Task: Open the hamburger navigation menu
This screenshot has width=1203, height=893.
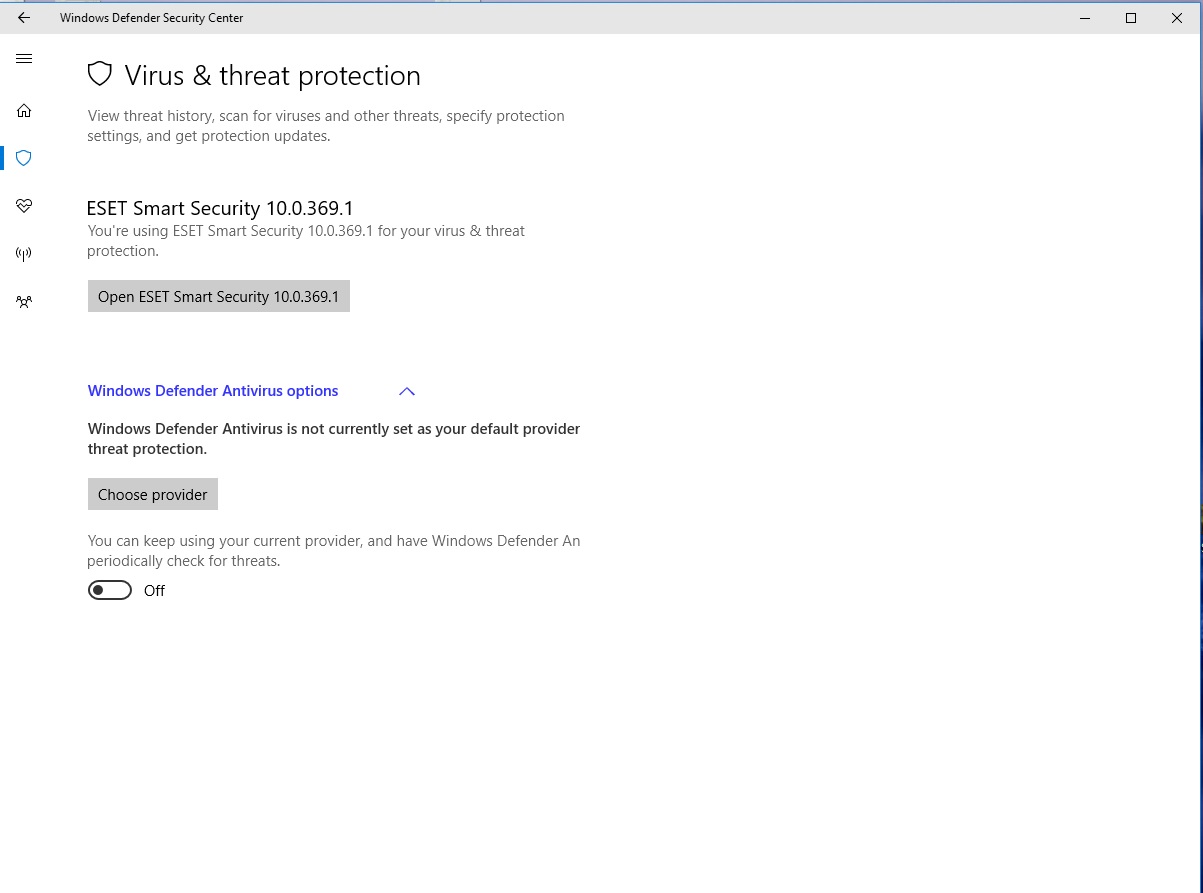Action: (24, 59)
